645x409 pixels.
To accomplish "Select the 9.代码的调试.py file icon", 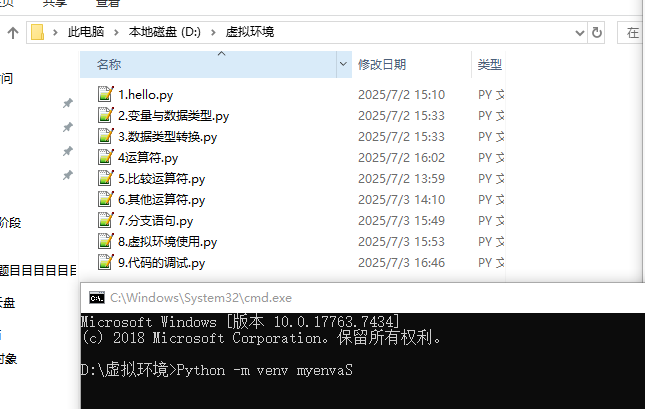I will 106,262.
